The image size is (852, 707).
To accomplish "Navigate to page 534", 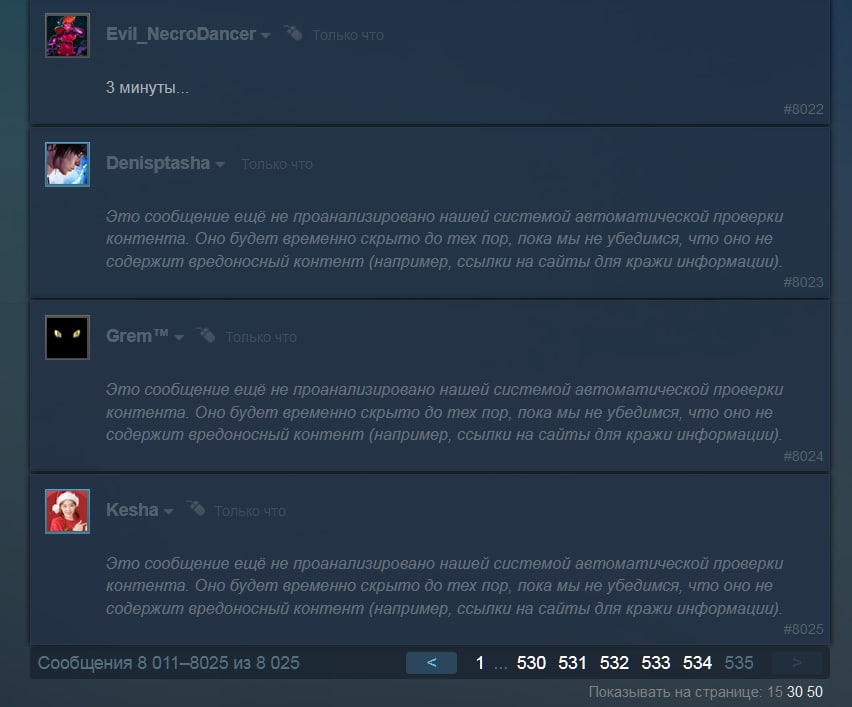I will [697, 663].
